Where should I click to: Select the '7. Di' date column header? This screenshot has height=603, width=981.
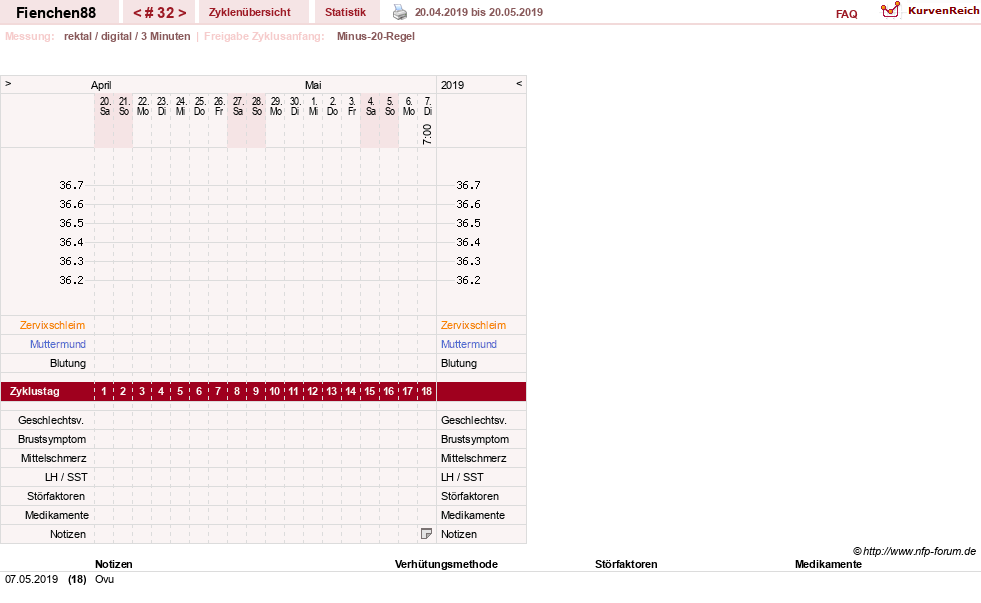(427, 106)
